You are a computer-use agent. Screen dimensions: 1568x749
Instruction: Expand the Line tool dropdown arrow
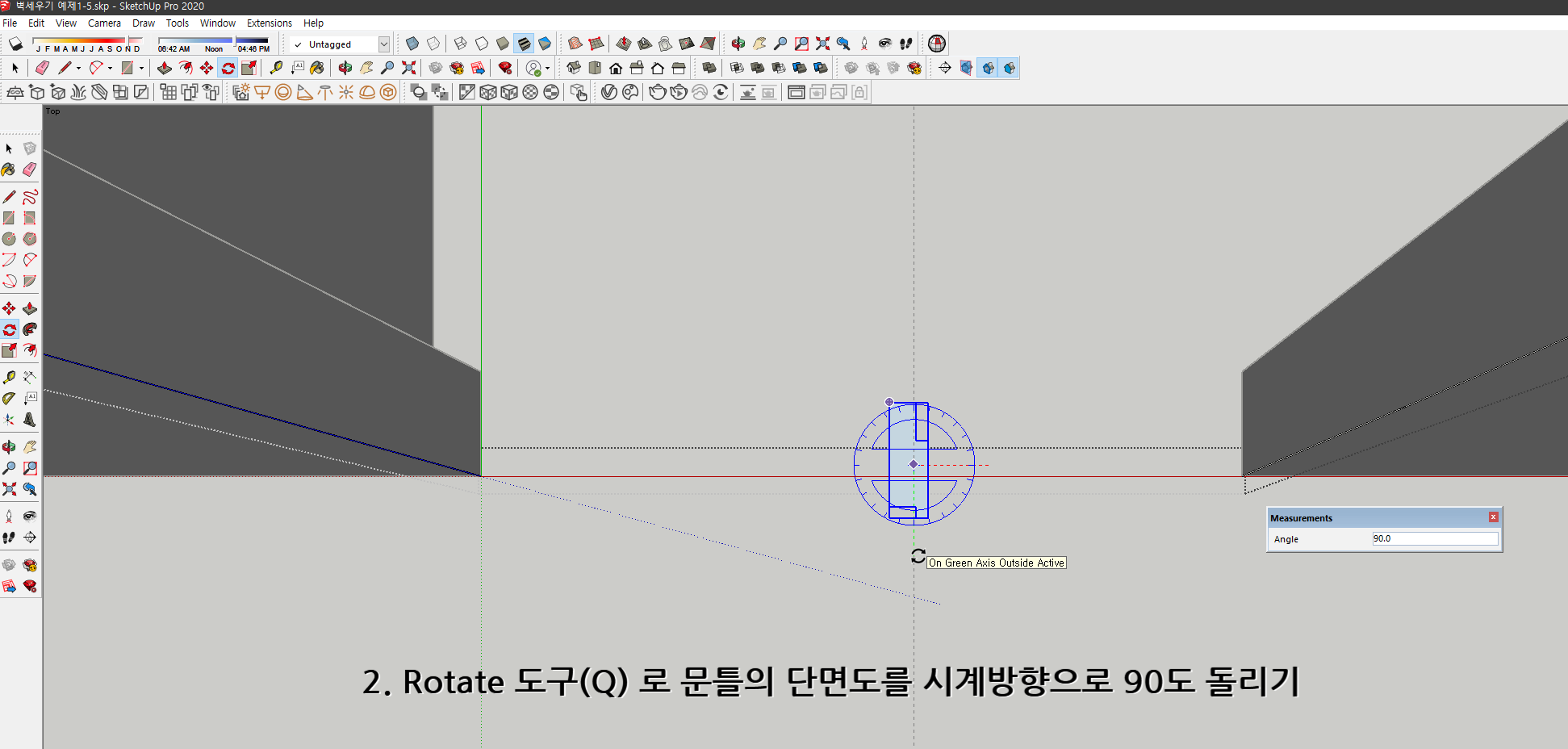[x=78, y=68]
